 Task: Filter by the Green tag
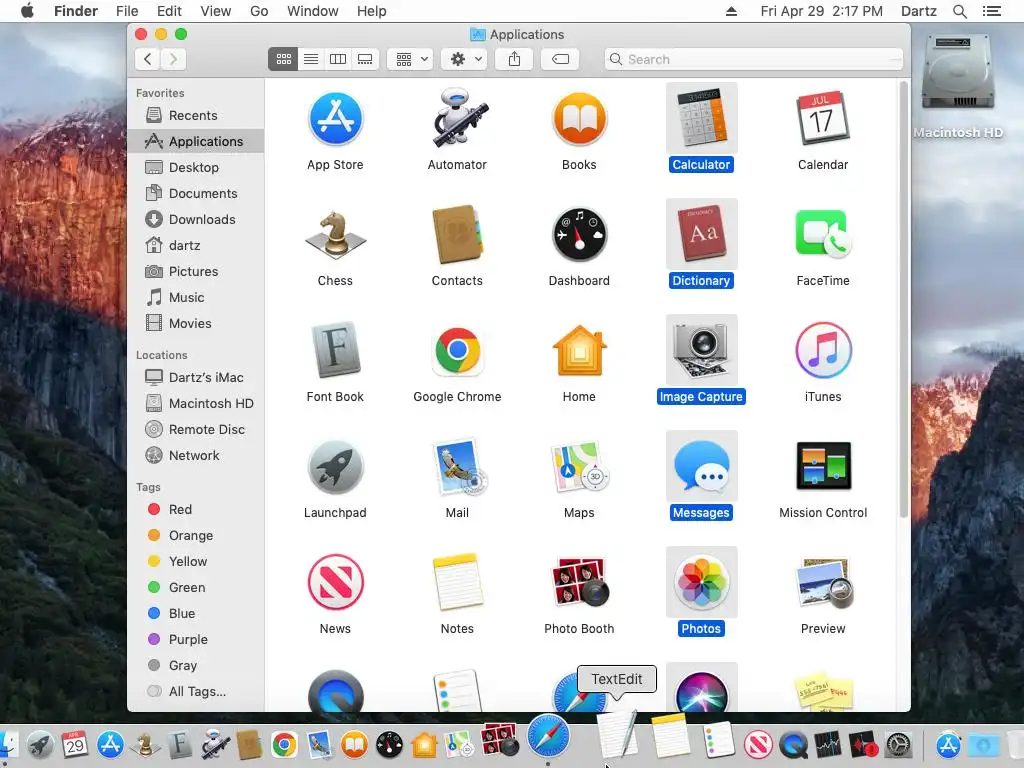196,588
